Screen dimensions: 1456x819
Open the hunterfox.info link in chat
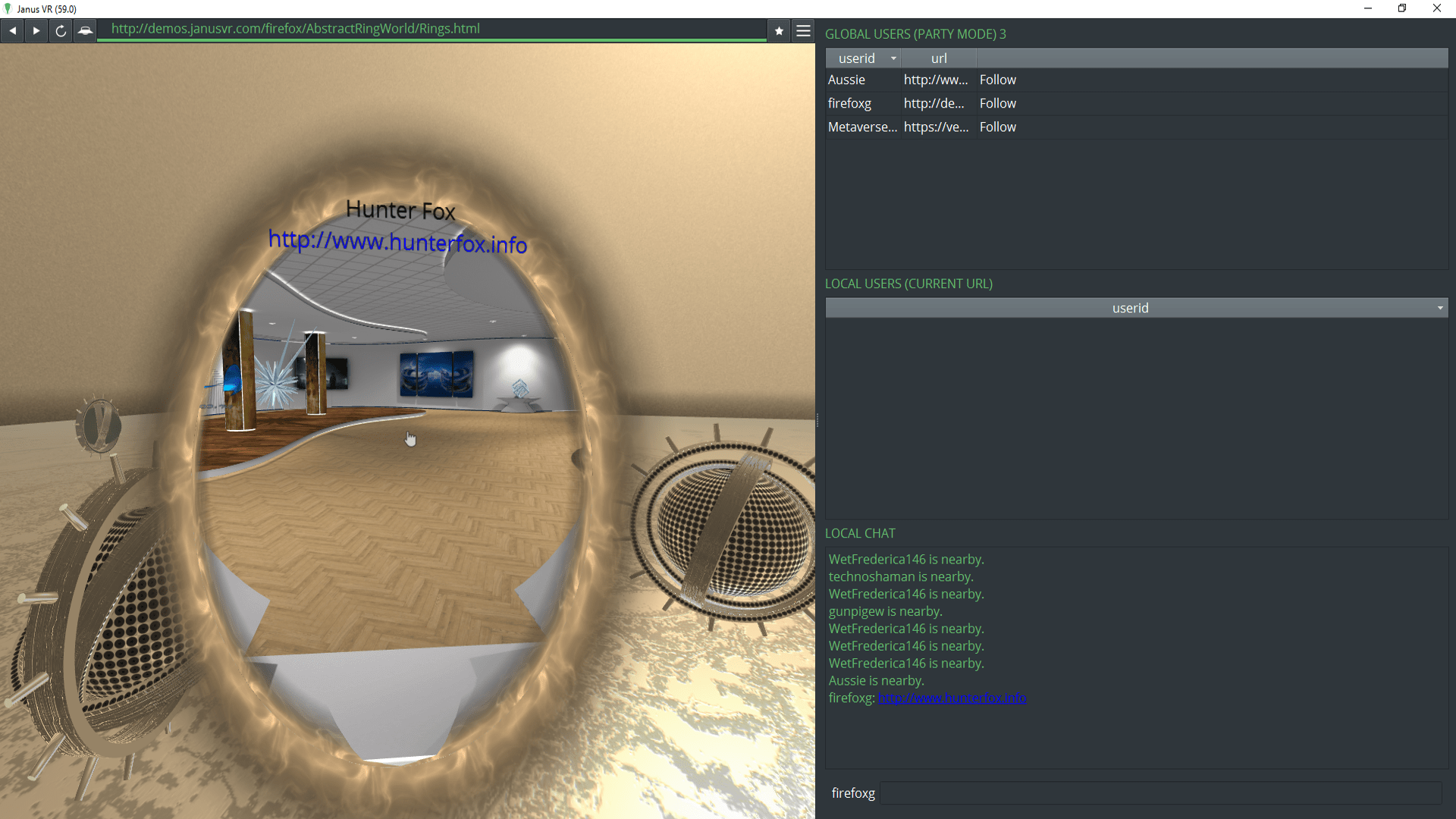tap(952, 698)
